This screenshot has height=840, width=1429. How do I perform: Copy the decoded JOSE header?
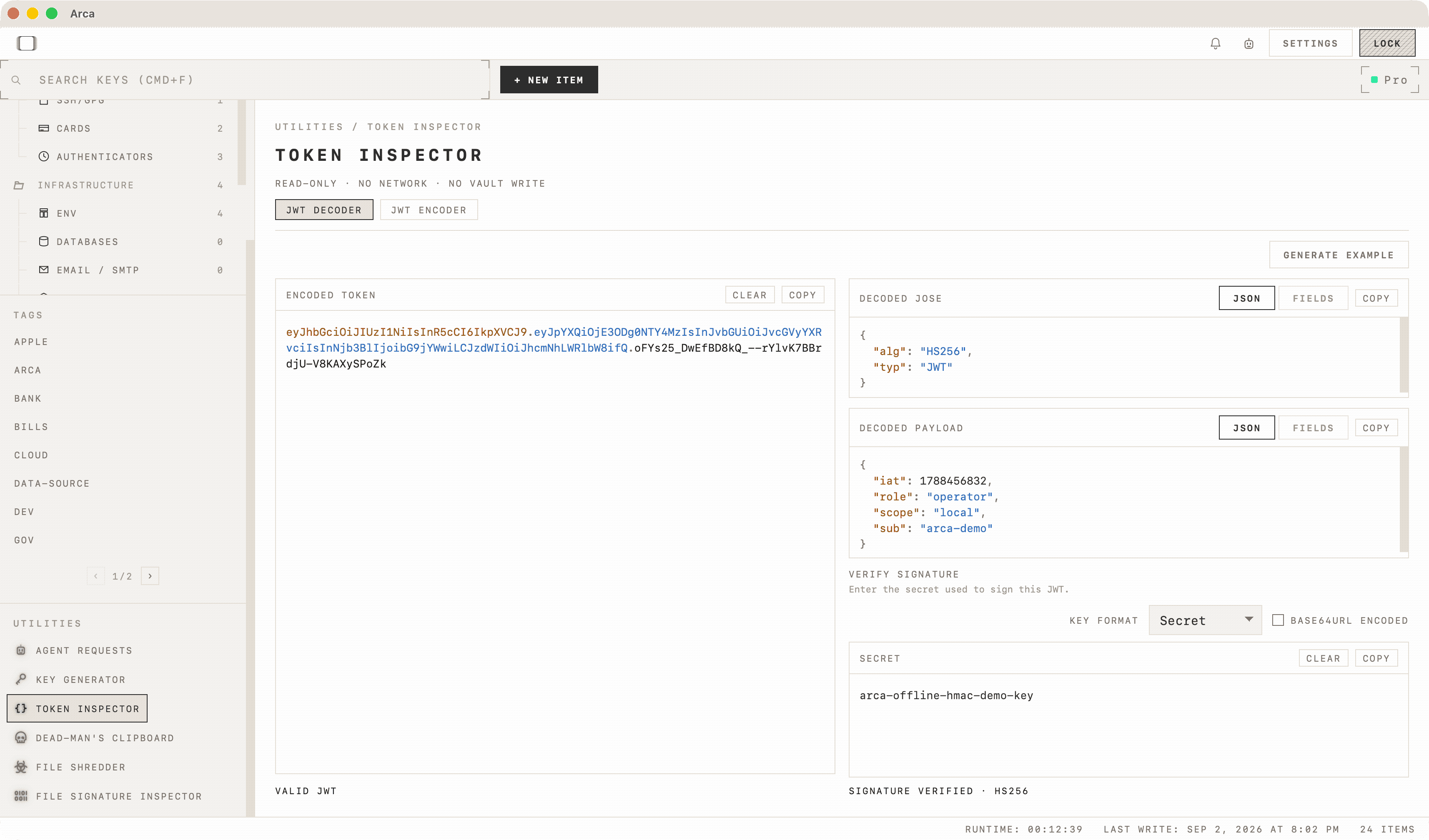[x=1376, y=298]
